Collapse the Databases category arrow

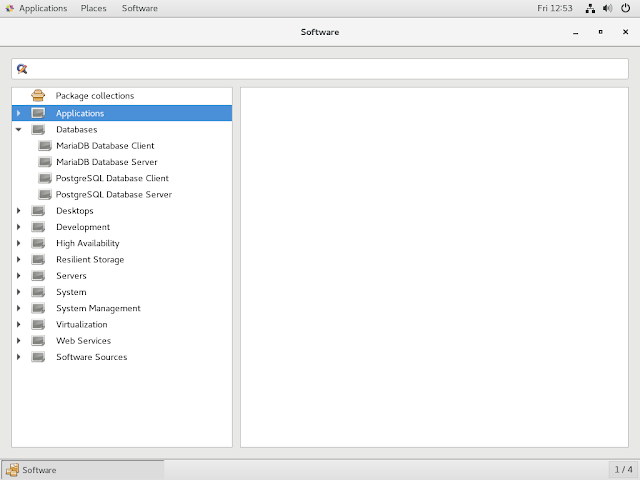[18, 129]
